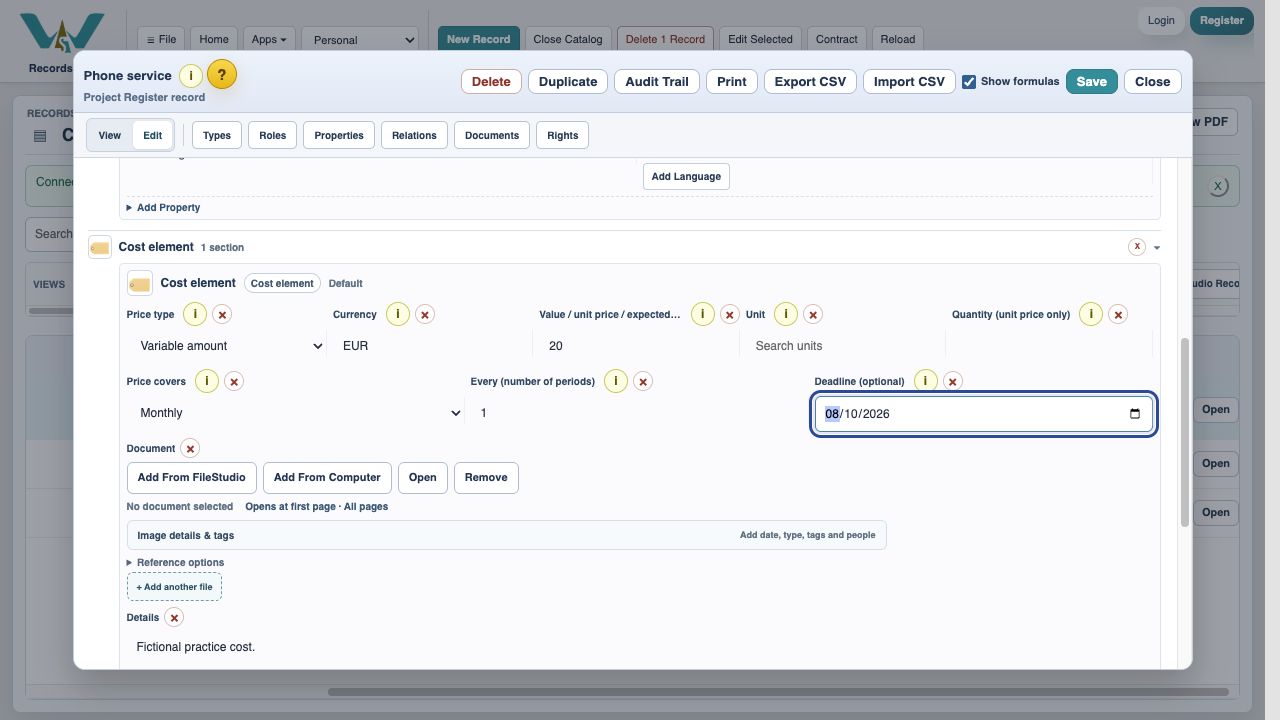This screenshot has height=720, width=1280.
Task: Open the yellow question mark help icon
Action: 222,75
